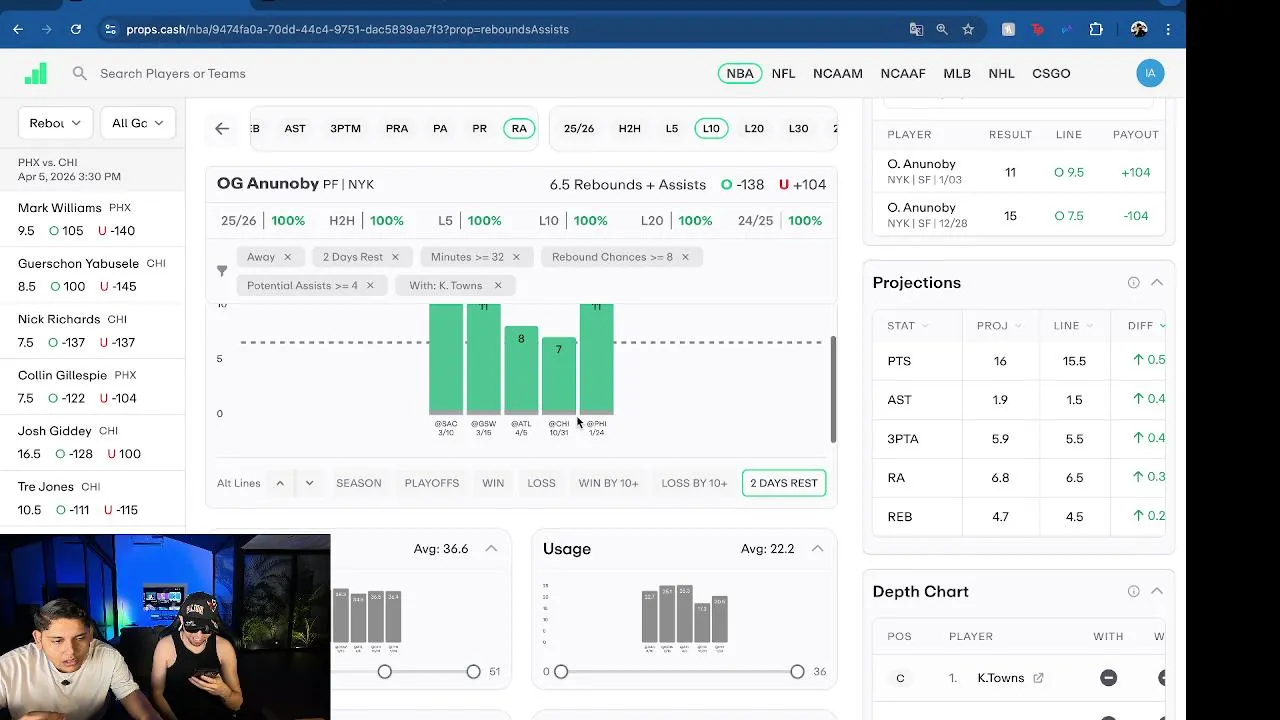Disable the 2 DAYS REST filter
The width and height of the screenshot is (1280, 720).
point(784,483)
